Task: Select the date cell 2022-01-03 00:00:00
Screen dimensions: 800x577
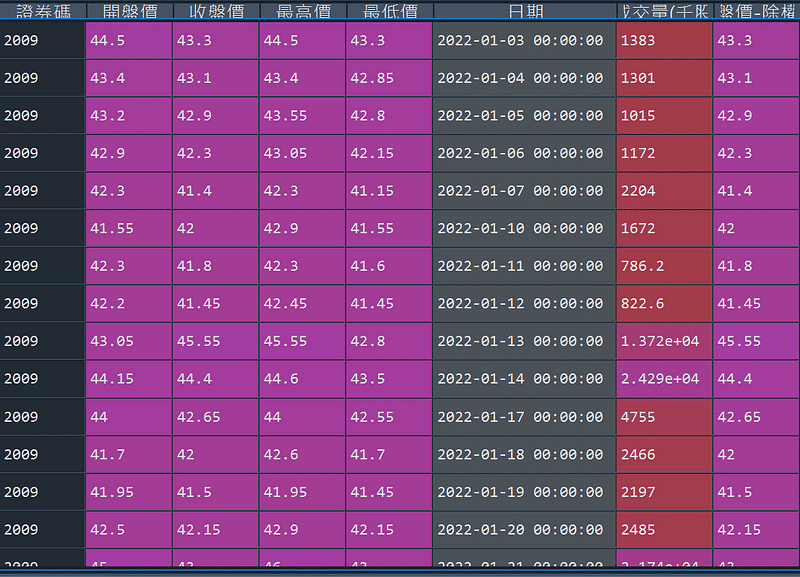Action: coord(524,40)
